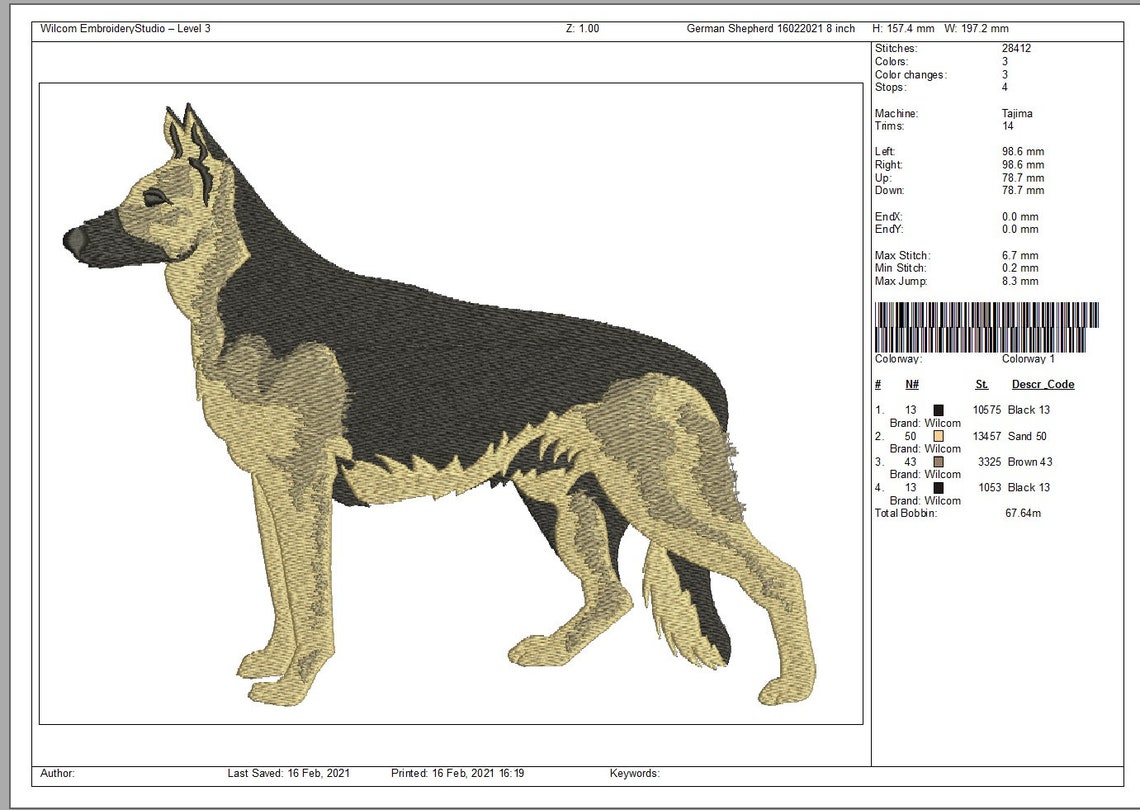
Task: Click the N# column header
Action: click(x=910, y=384)
